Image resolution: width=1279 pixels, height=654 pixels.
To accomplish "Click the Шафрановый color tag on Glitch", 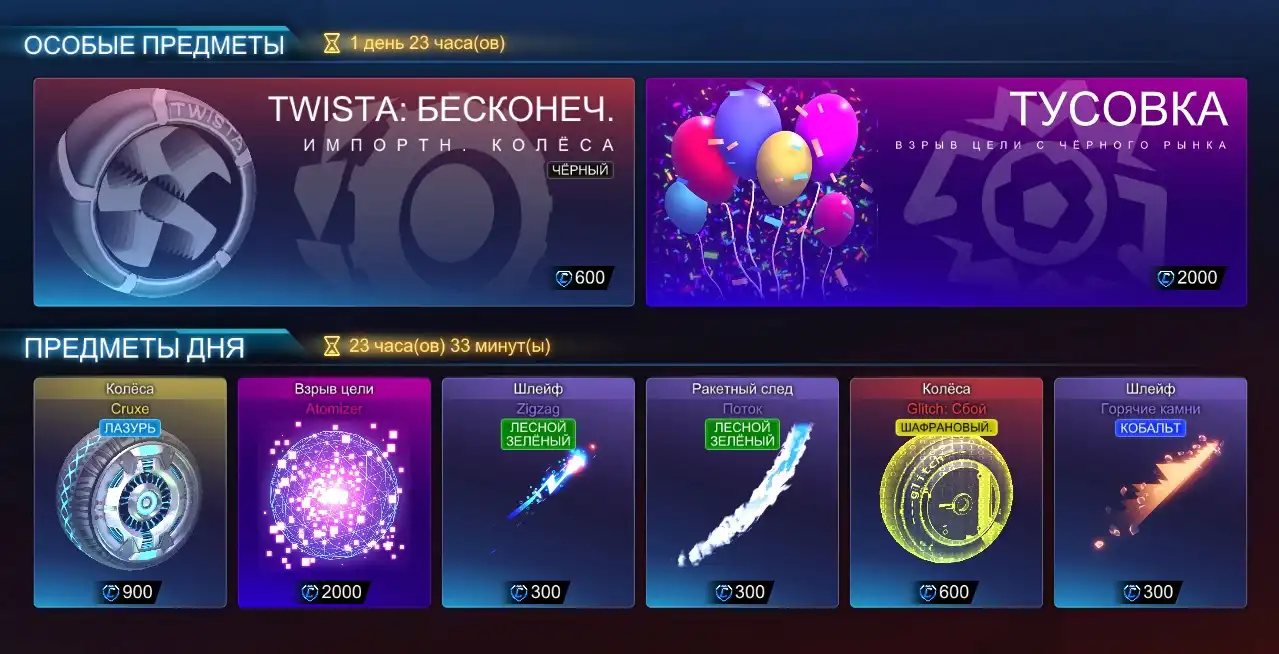I will point(946,428).
